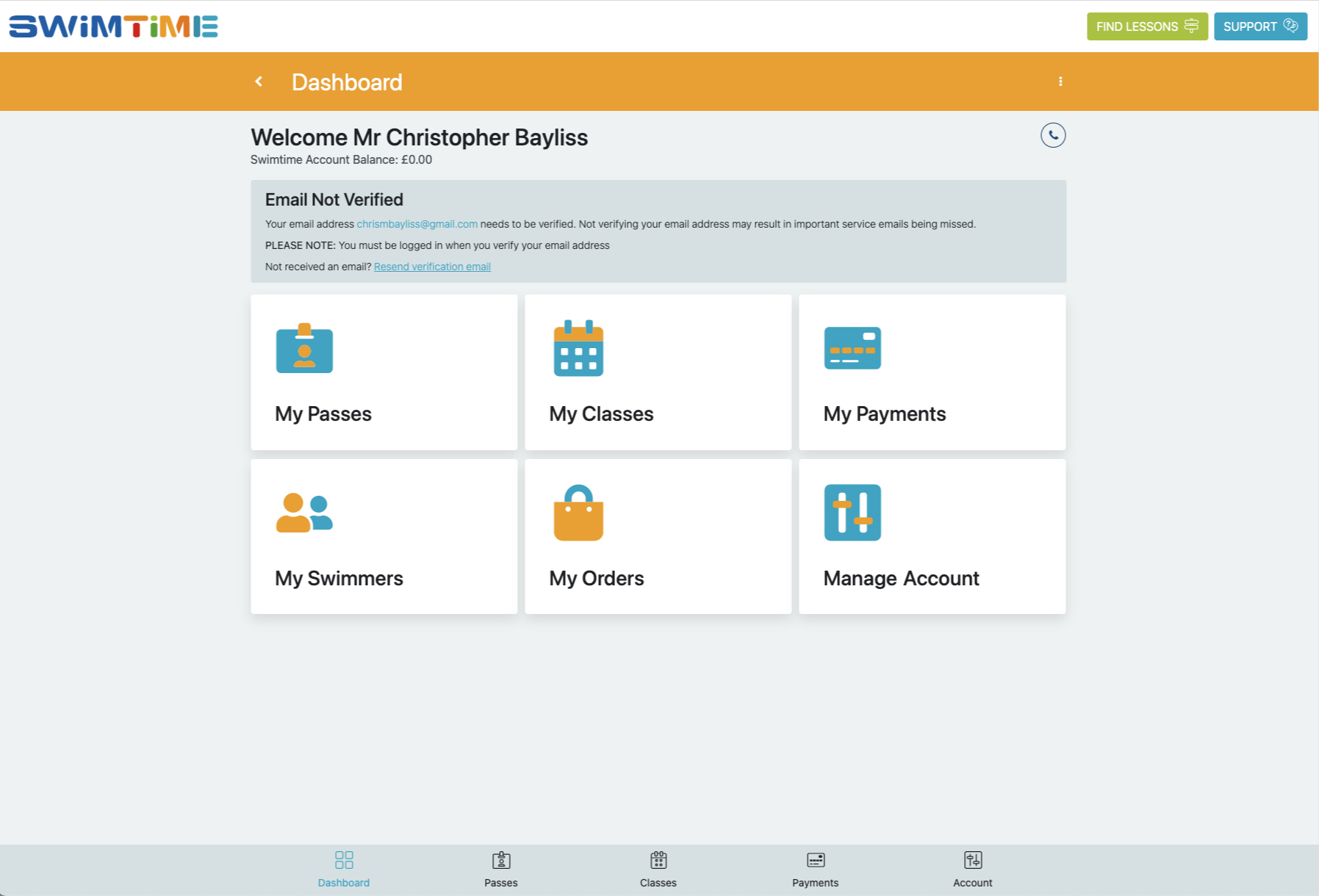Click the Email Not Verified heading
The image size is (1319, 896).
coord(334,200)
